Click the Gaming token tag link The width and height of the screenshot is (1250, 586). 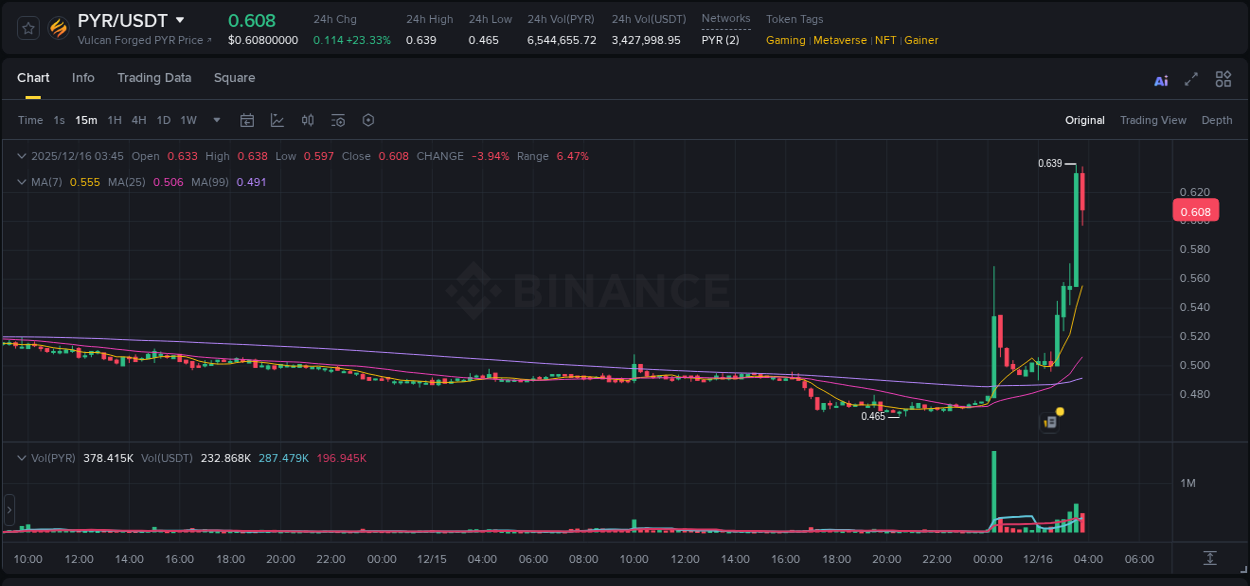[x=785, y=40]
